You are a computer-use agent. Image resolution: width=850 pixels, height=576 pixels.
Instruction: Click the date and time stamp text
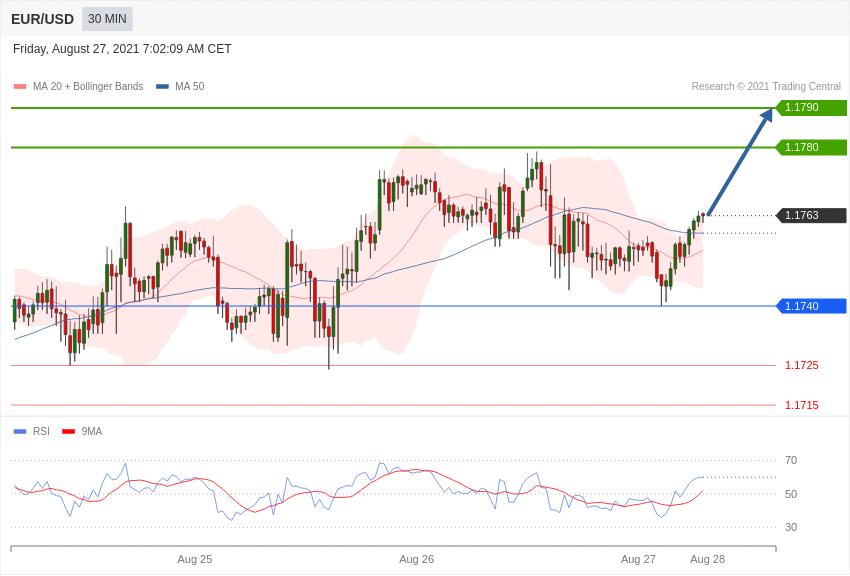pos(122,49)
